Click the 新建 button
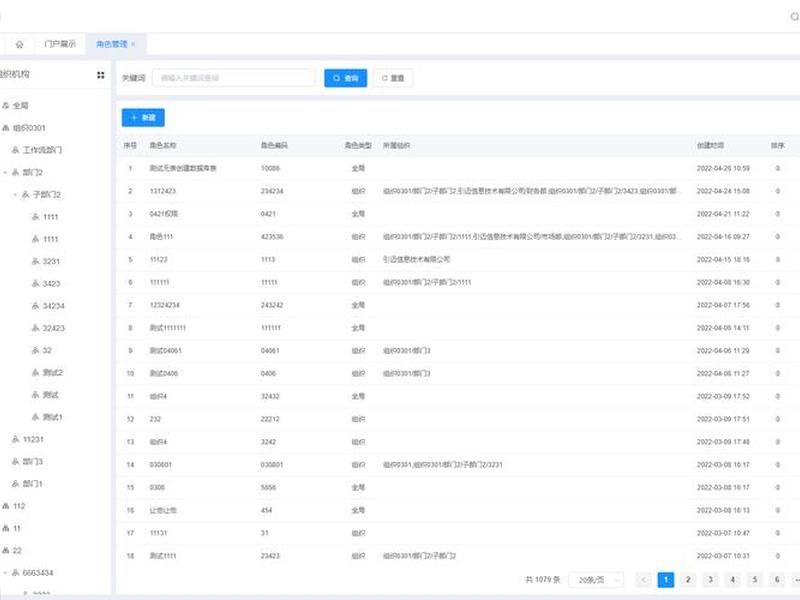 click(x=143, y=117)
